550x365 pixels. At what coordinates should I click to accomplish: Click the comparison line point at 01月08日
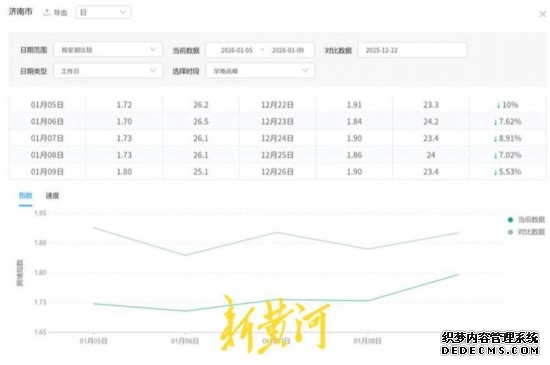coord(368,249)
